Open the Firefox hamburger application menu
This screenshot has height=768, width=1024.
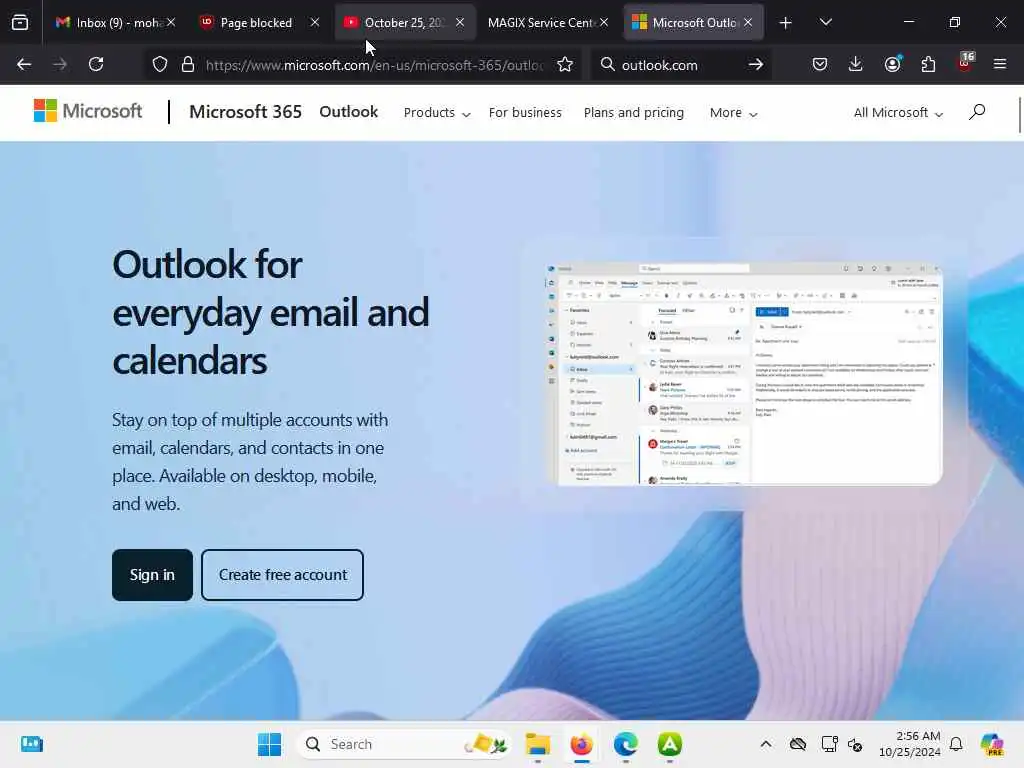[1000, 64]
